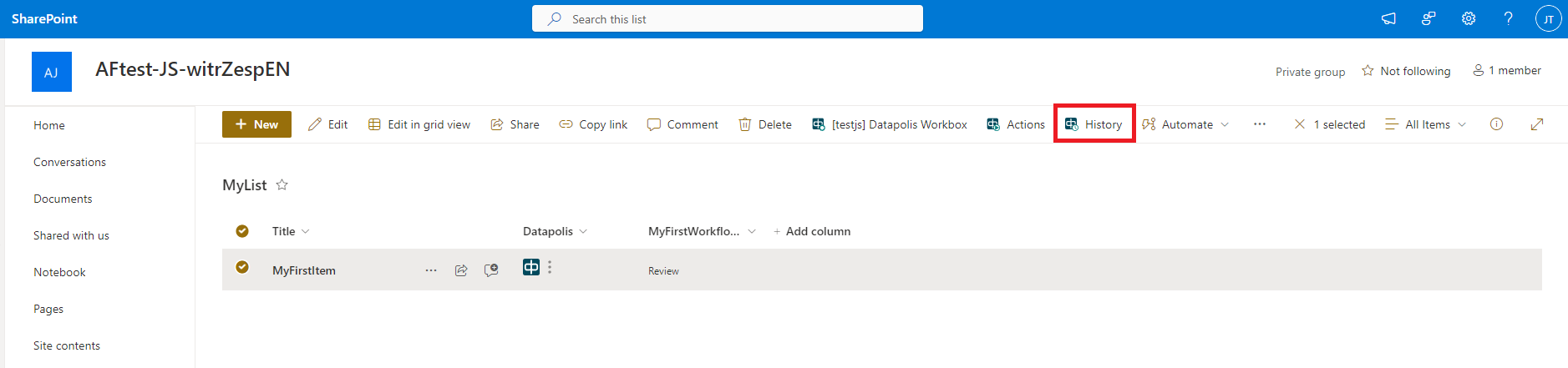The height and width of the screenshot is (368, 1568).
Task: Deselect the MyFirstItem row checkmark
Action: pos(242,267)
